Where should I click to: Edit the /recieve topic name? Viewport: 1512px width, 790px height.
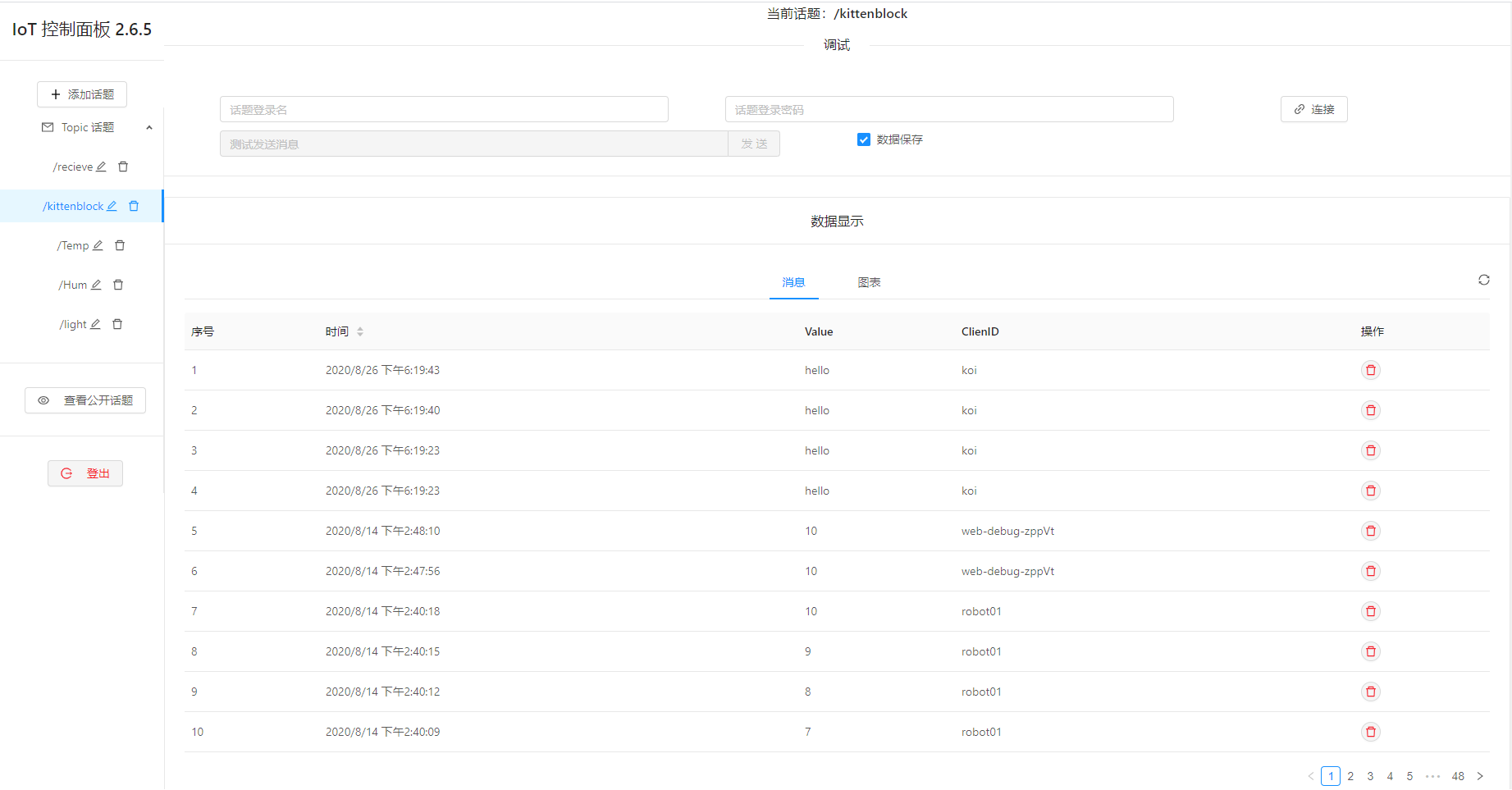[x=101, y=167]
